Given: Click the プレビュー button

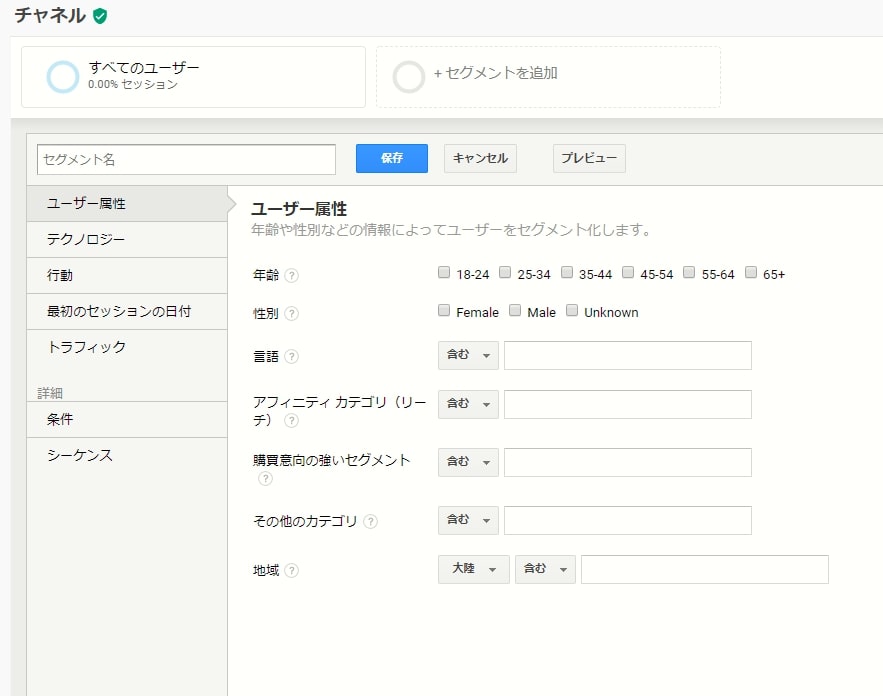Looking at the screenshot, I should [589, 158].
